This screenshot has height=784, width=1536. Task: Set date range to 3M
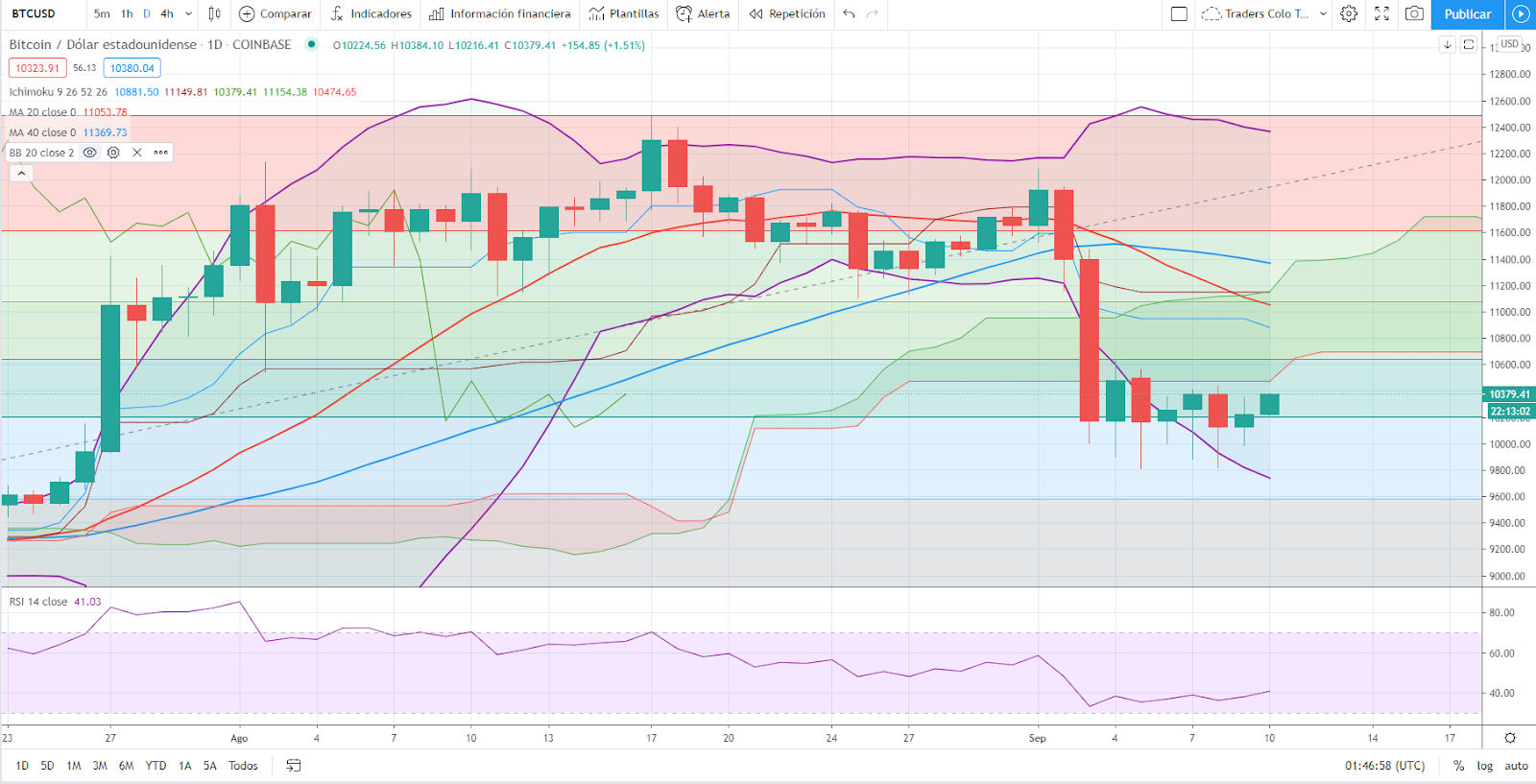point(100,765)
